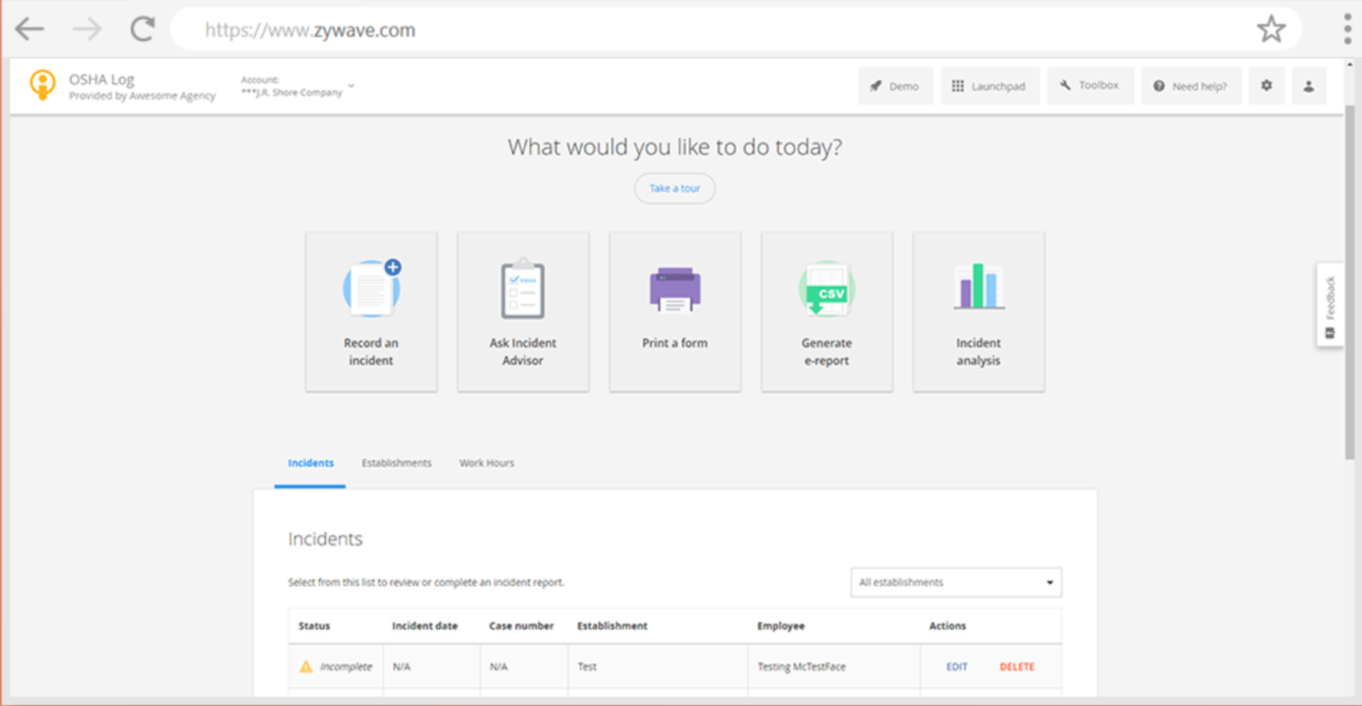The width and height of the screenshot is (1362, 706).
Task: Open the All establishments dropdown
Action: [x=955, y=582]
